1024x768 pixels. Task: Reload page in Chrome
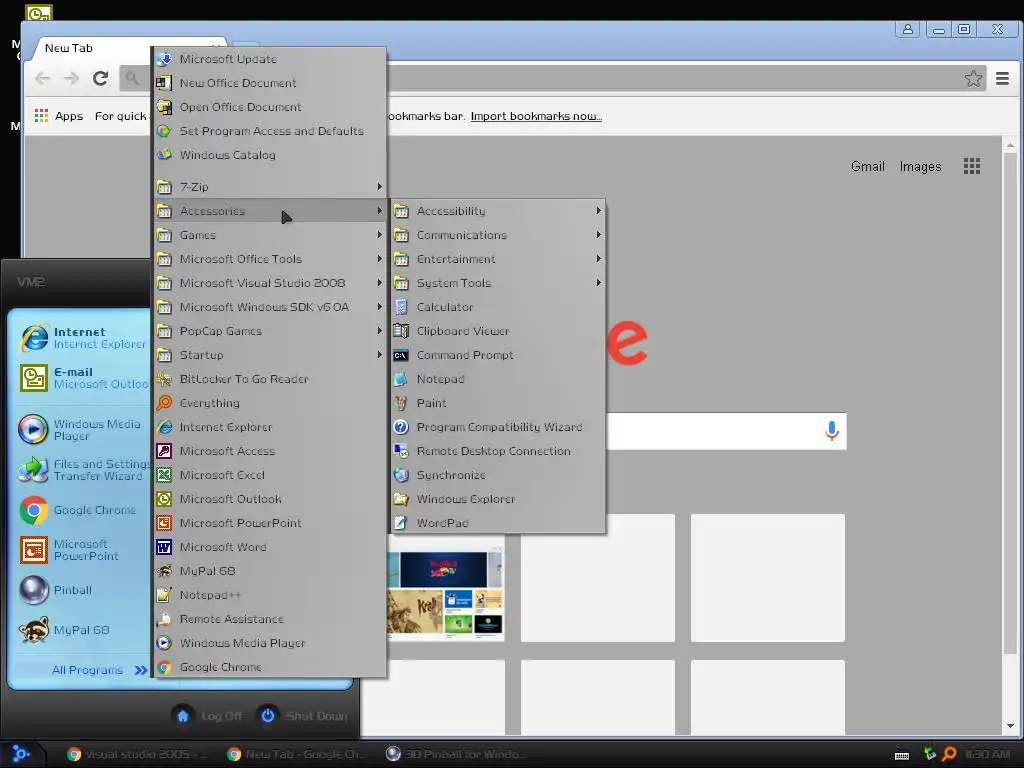[101, 78]
